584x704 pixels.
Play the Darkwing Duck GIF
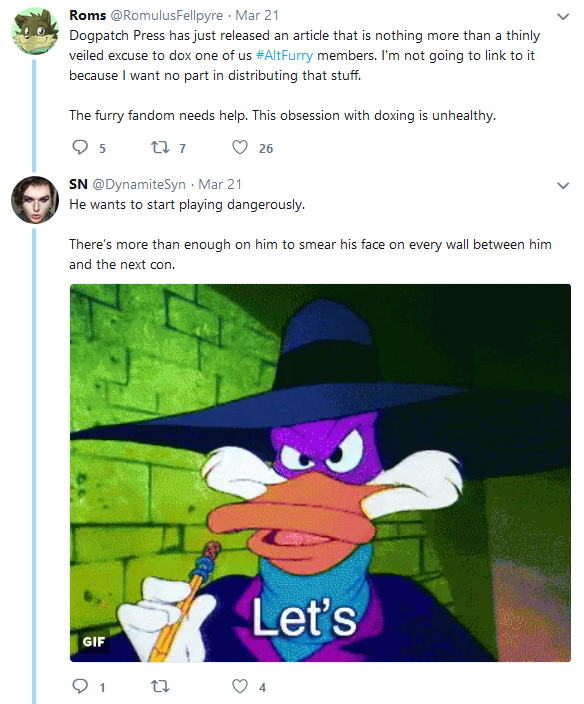click(x=320, y=473)
